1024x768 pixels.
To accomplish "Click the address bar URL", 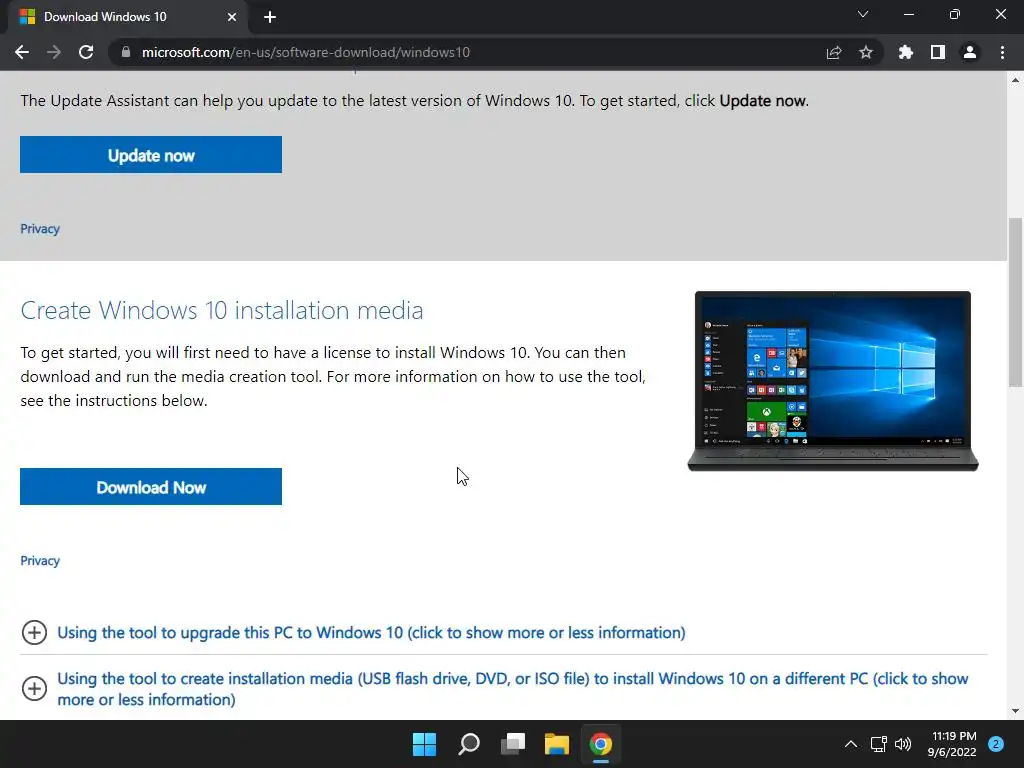I will (x=306, y=52).
